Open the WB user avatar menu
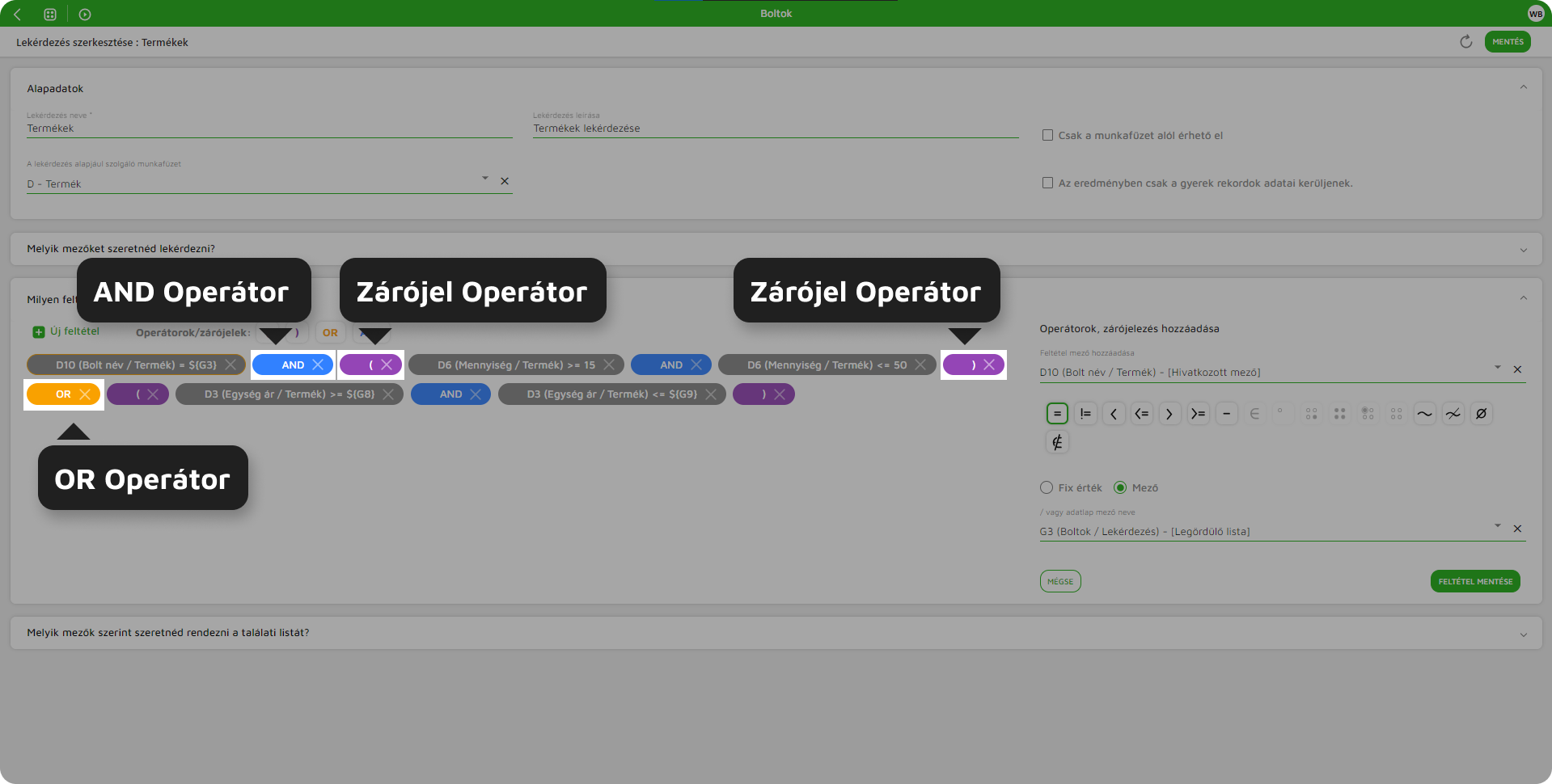Screen dimensions: 1552x784 [1536, 14]
